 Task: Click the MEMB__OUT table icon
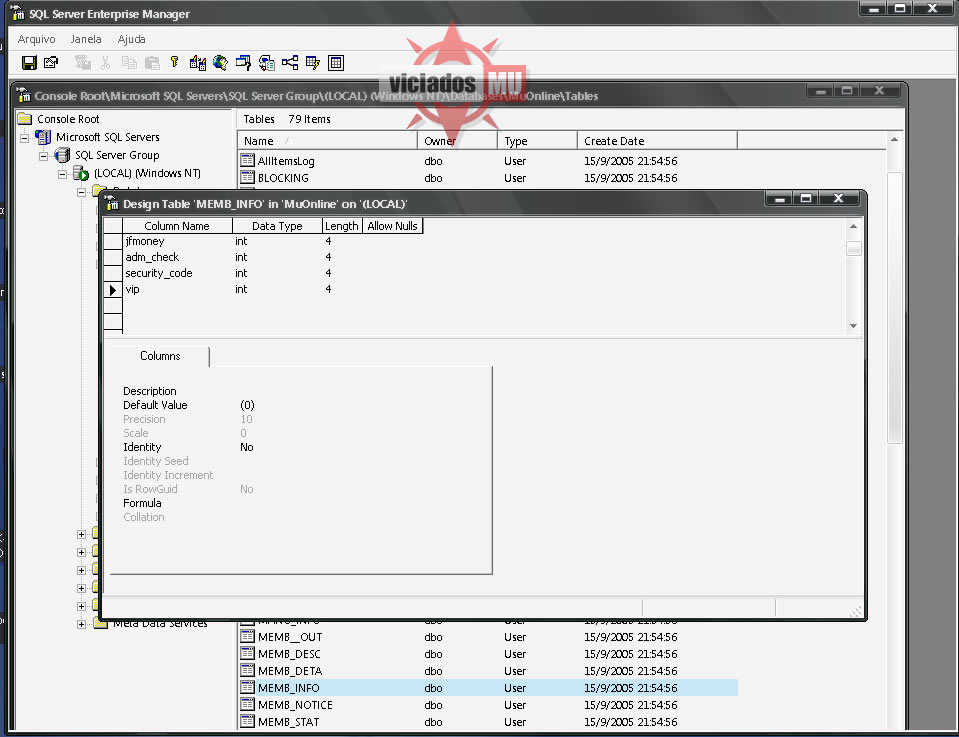point(247,636)
